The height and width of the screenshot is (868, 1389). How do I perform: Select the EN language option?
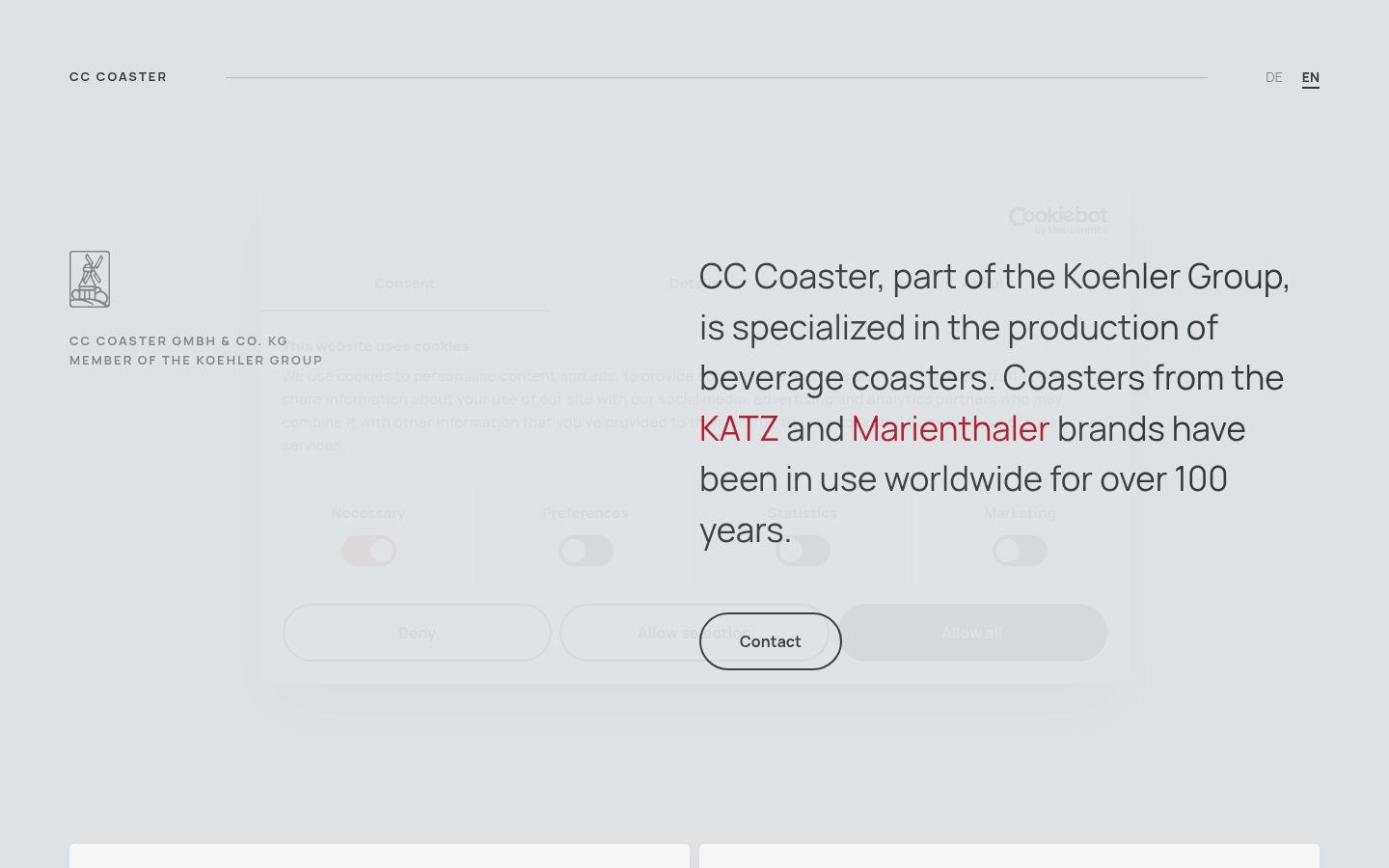[1311, 77]
